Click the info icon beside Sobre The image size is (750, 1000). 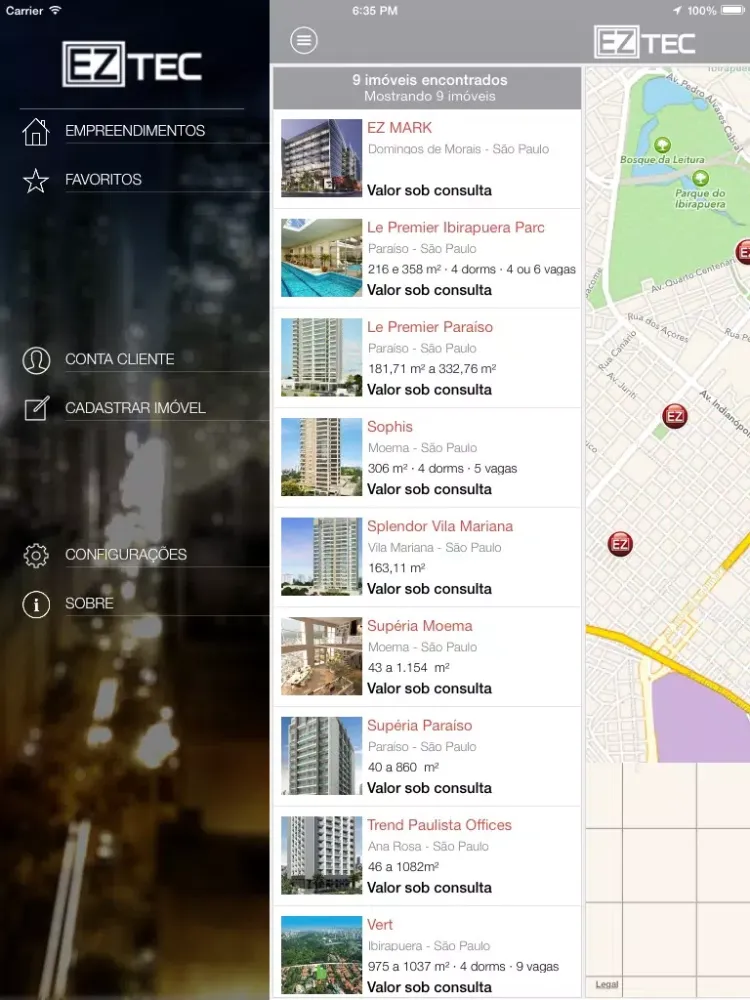pyautogui.click(x=36, y=605)
